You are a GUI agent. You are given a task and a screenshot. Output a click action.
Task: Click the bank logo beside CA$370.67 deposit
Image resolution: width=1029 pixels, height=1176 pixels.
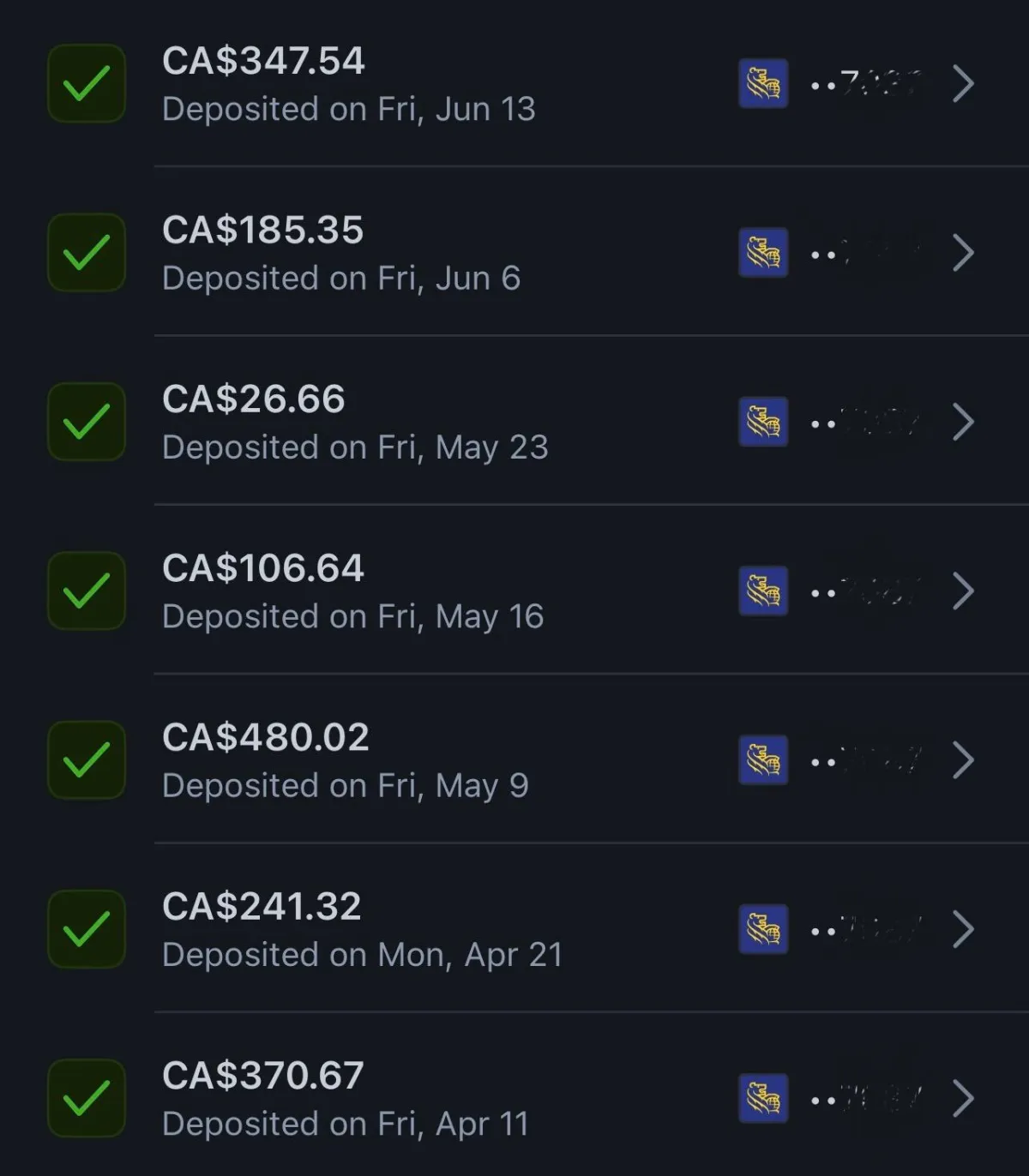(x=763, y=1098)
